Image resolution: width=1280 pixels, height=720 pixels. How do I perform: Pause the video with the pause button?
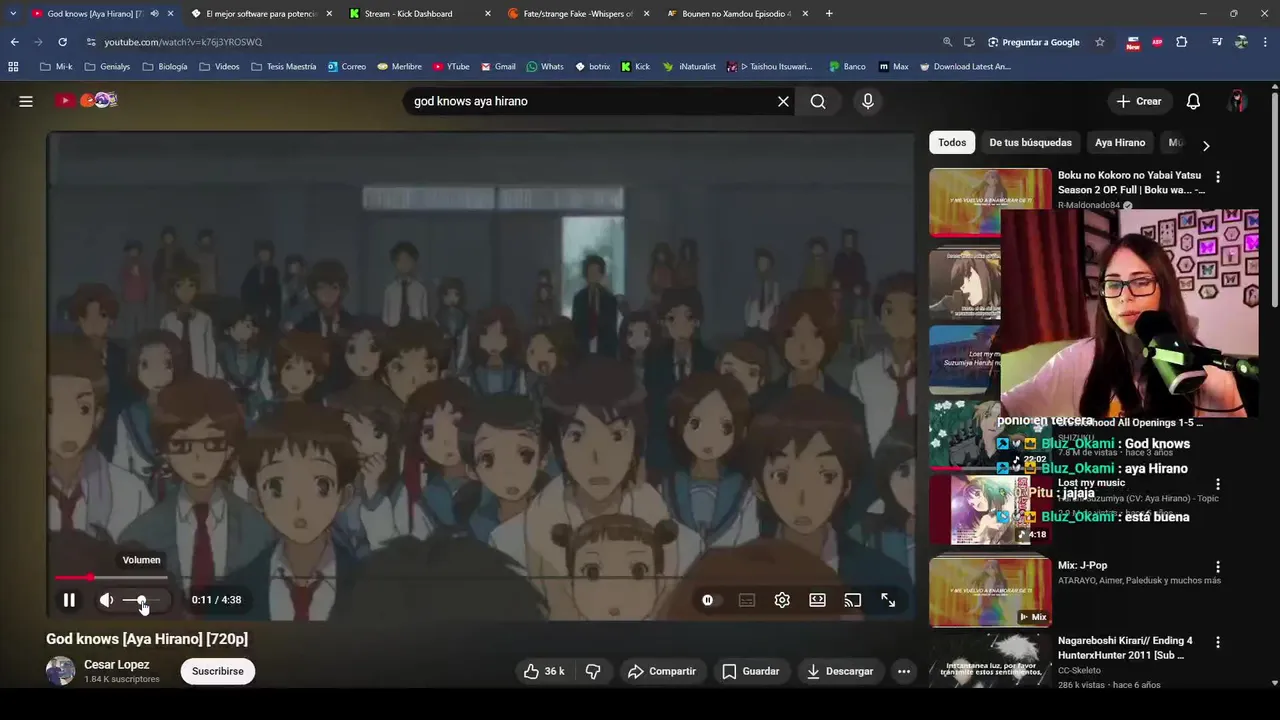[69, 600]
